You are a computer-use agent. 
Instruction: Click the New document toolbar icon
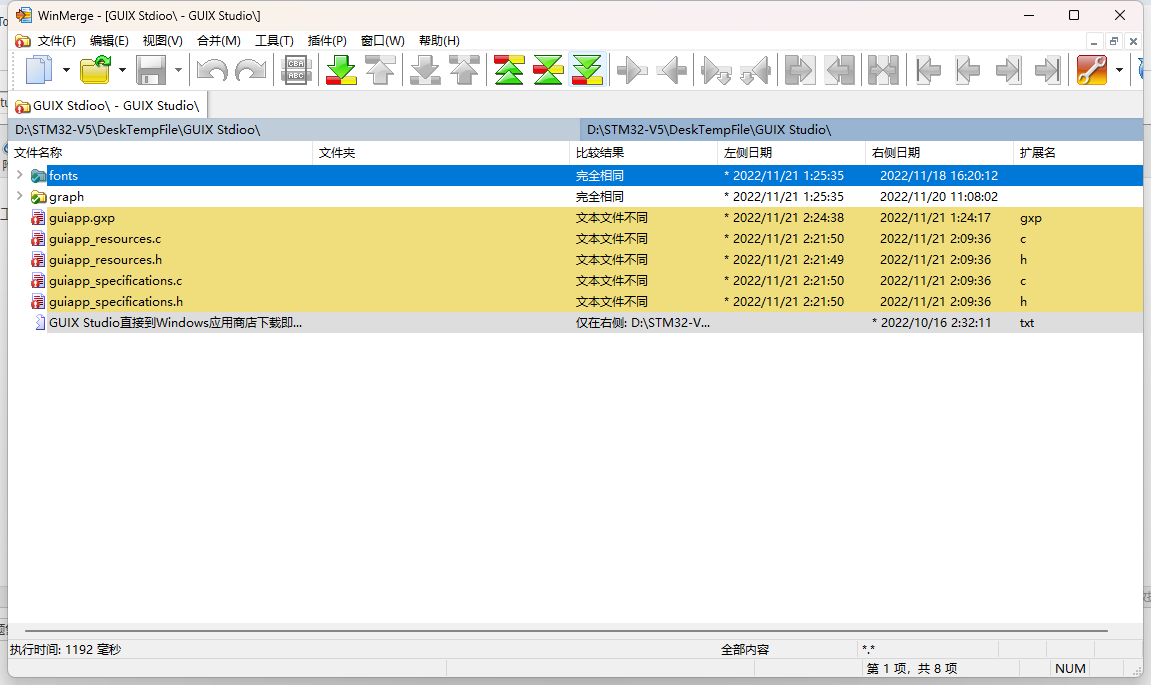[39, 70]
